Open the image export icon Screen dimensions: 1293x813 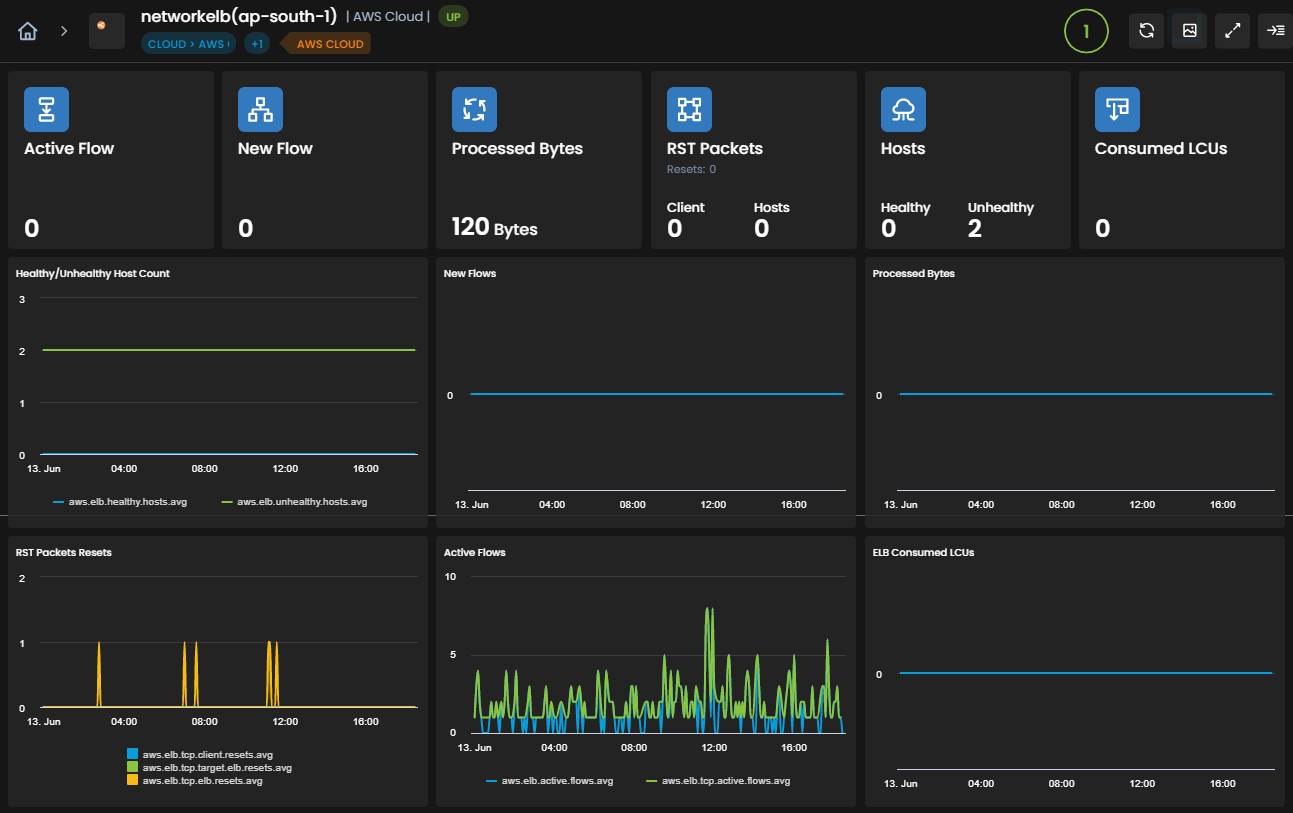point(1190,31)
